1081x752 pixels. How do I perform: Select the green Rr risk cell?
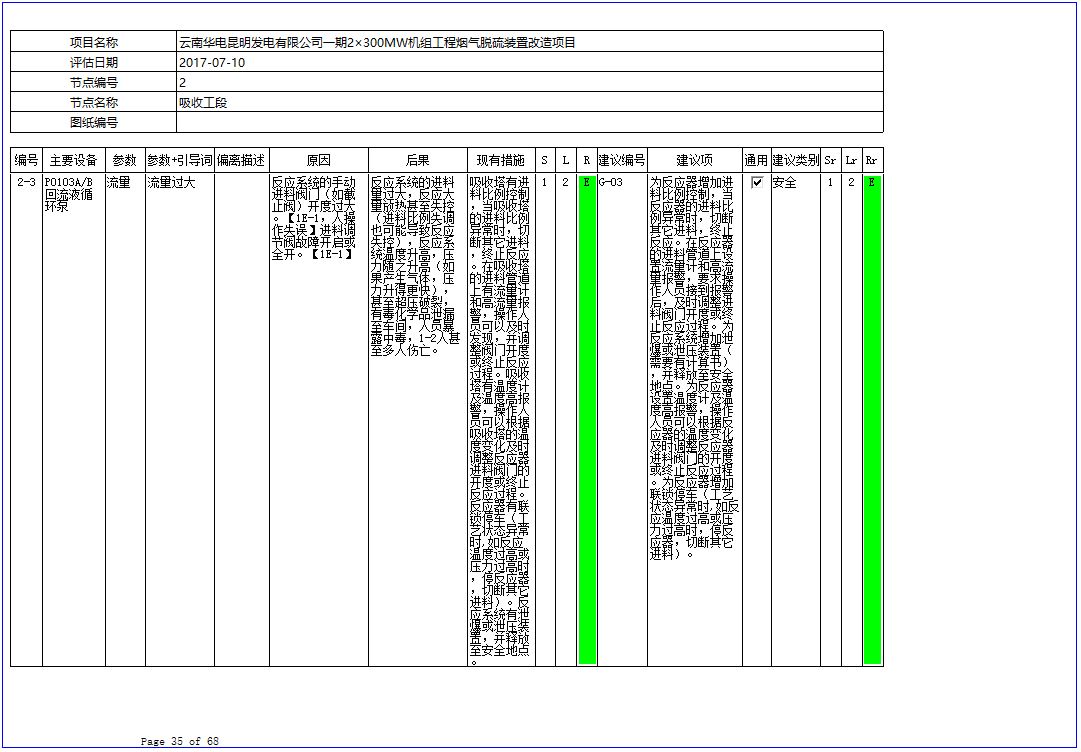pyautogui.click(x=872, y=420)
